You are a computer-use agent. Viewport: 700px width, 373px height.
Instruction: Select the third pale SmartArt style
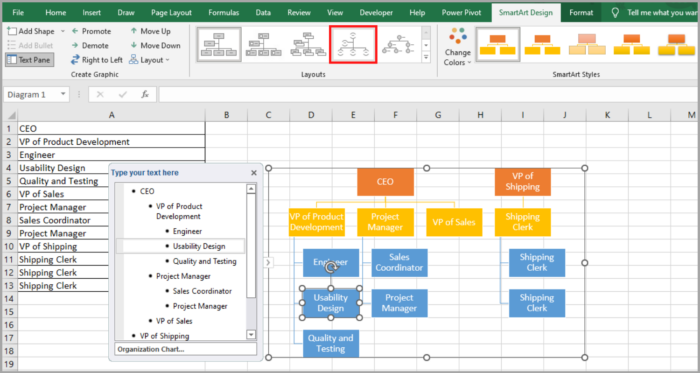(x=587, y=45)
